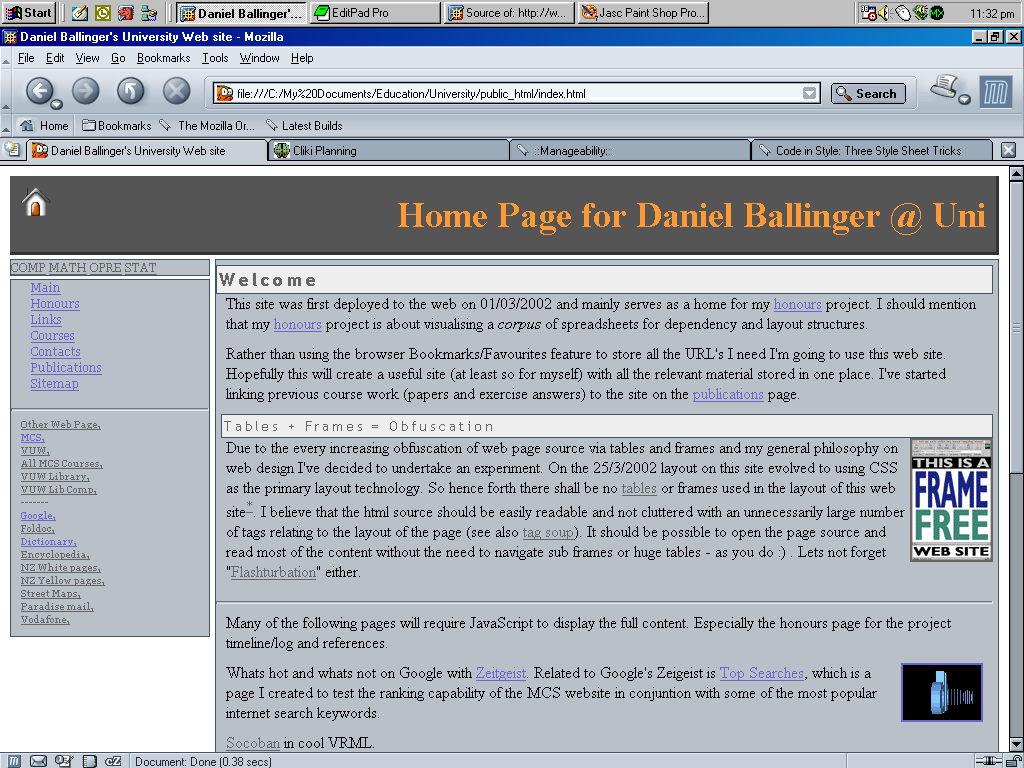Open Navigator from the status bar component icon
Viewport: 1024px width, 768px height.
14,761
